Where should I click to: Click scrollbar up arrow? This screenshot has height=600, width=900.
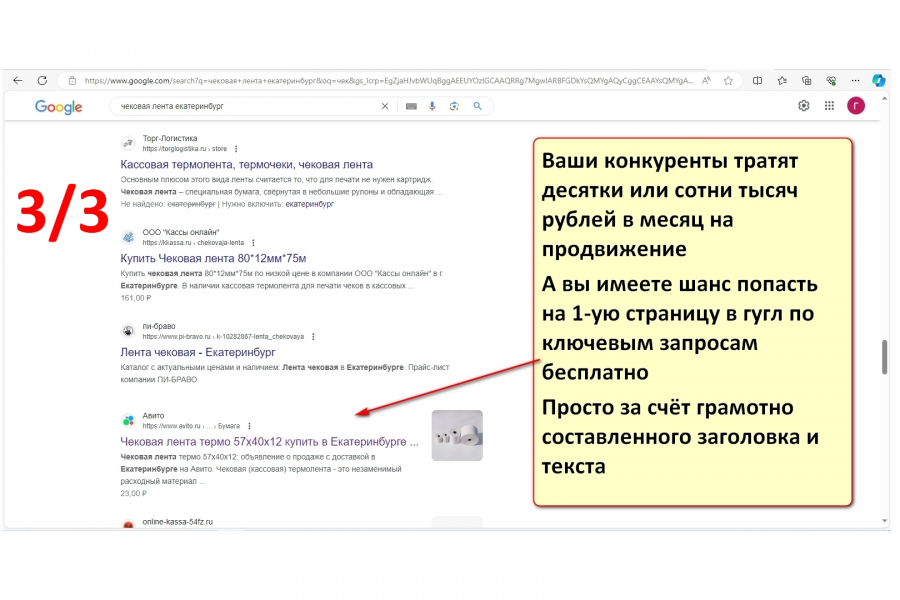(x=885, y=99)
